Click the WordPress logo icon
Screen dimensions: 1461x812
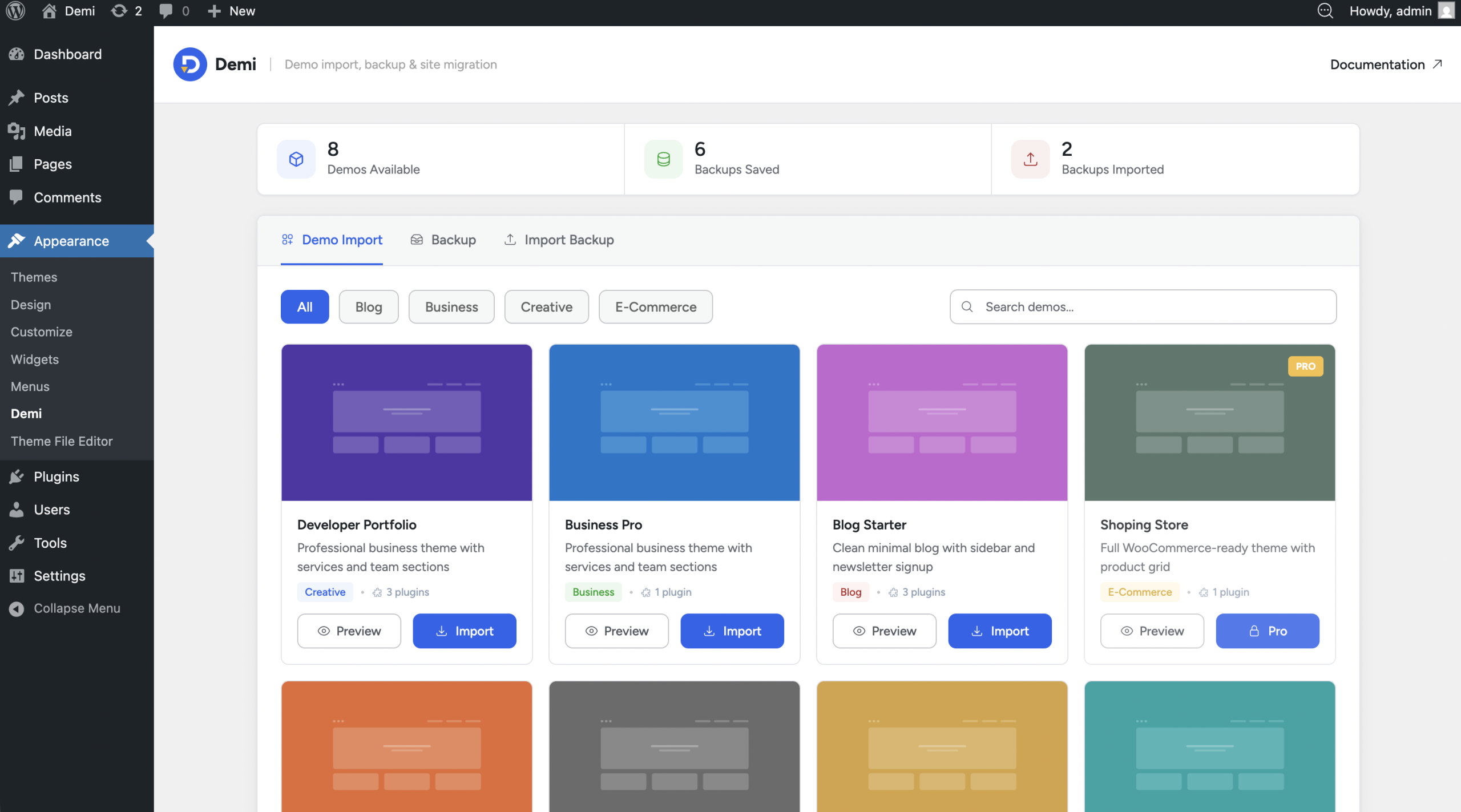coord(15,11)
